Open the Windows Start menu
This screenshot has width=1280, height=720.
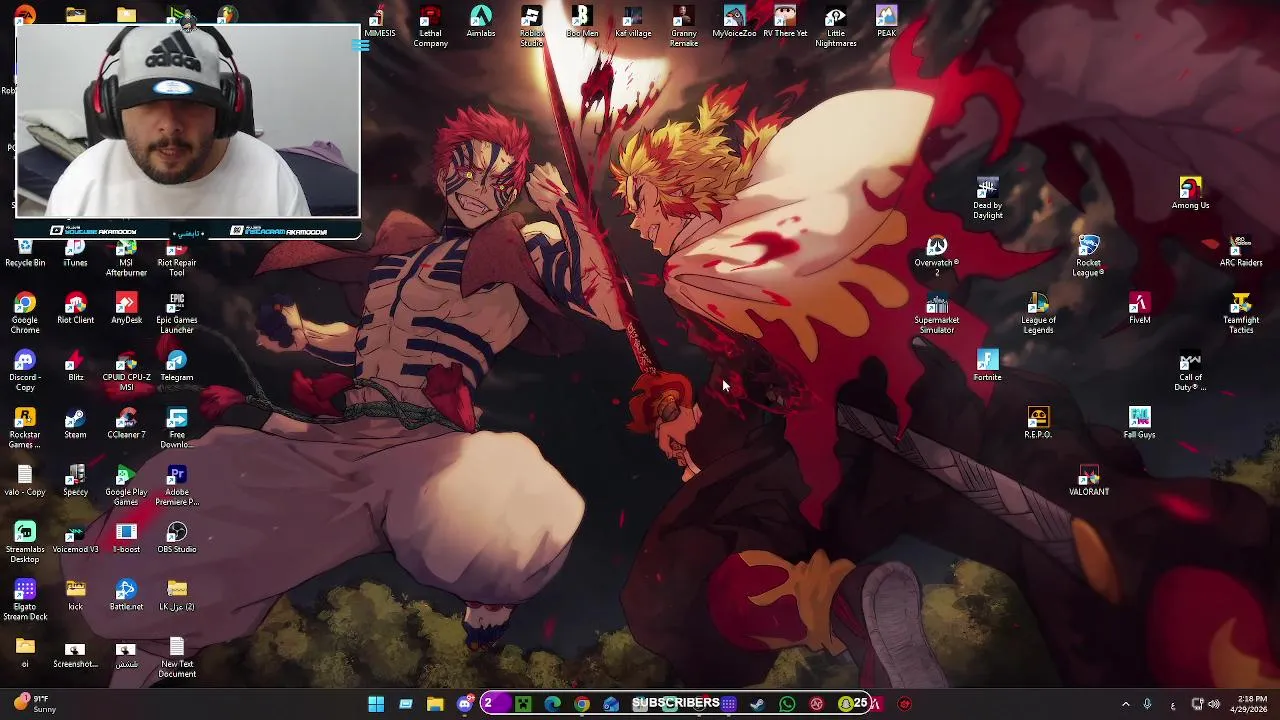376,704
